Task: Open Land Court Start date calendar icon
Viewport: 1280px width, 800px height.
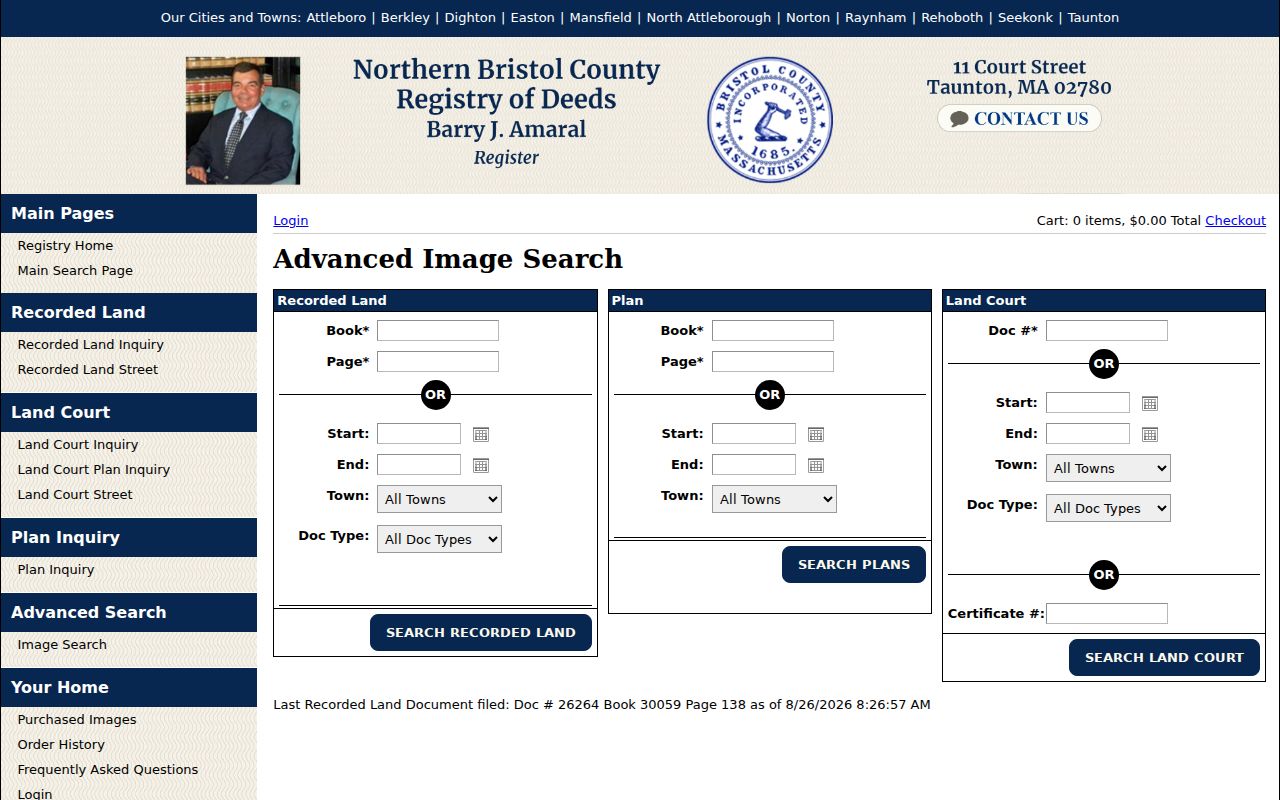Action: (x=1150, y=403)
